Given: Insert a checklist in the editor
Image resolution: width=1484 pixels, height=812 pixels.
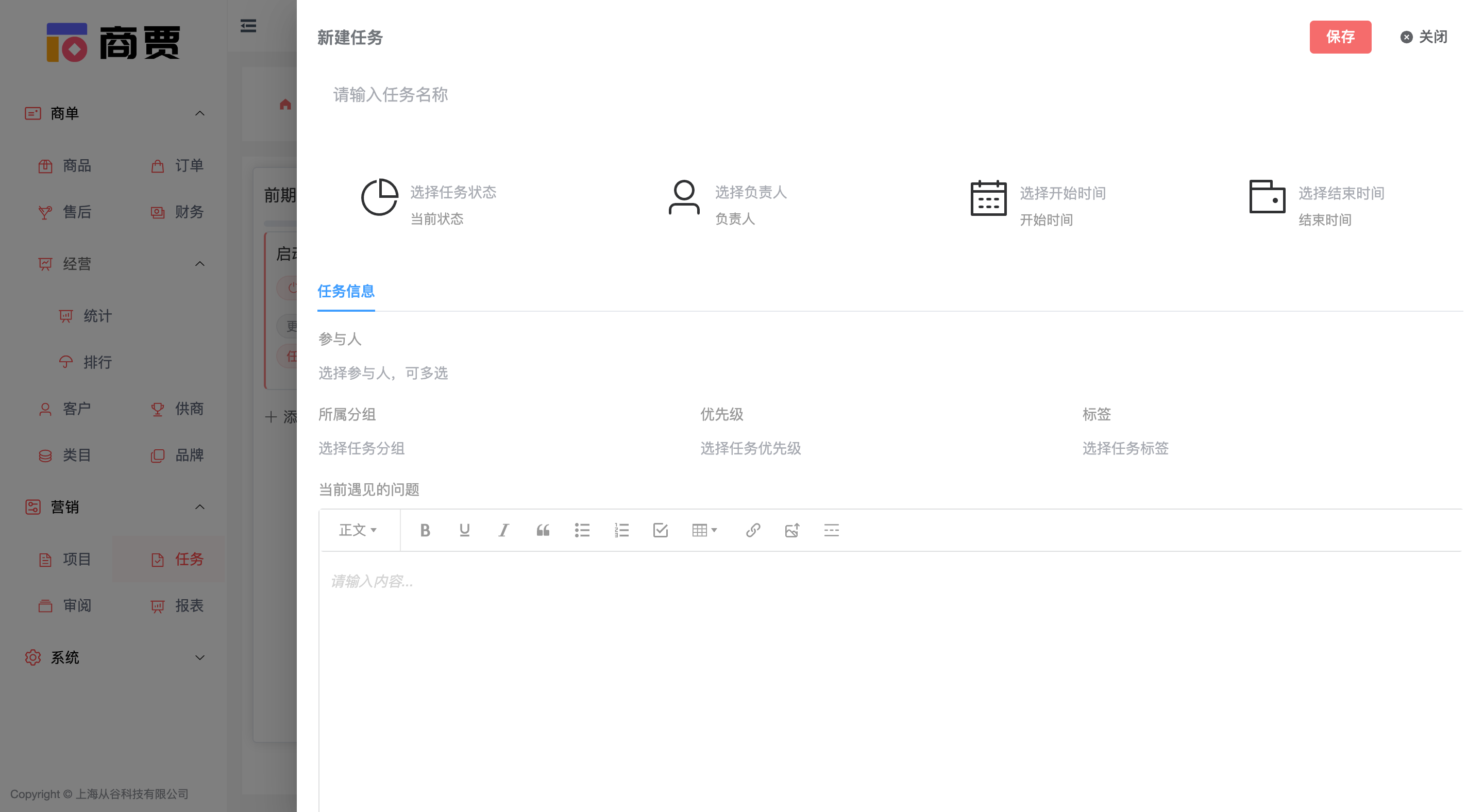Looking at the screenshot, I should pyautogui.click(x=660, y=530).
